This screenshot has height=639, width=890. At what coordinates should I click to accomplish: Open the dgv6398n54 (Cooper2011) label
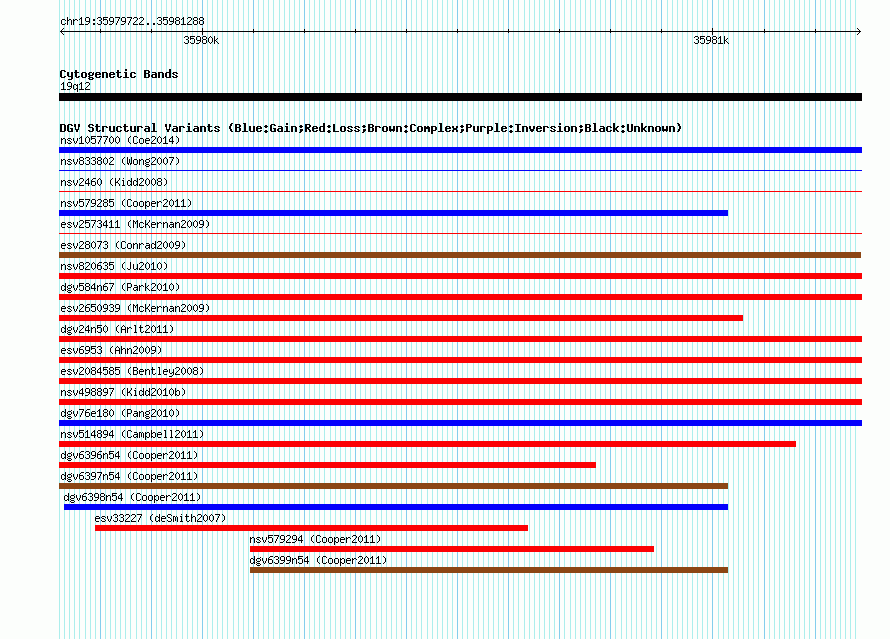[x=132, y=497]
